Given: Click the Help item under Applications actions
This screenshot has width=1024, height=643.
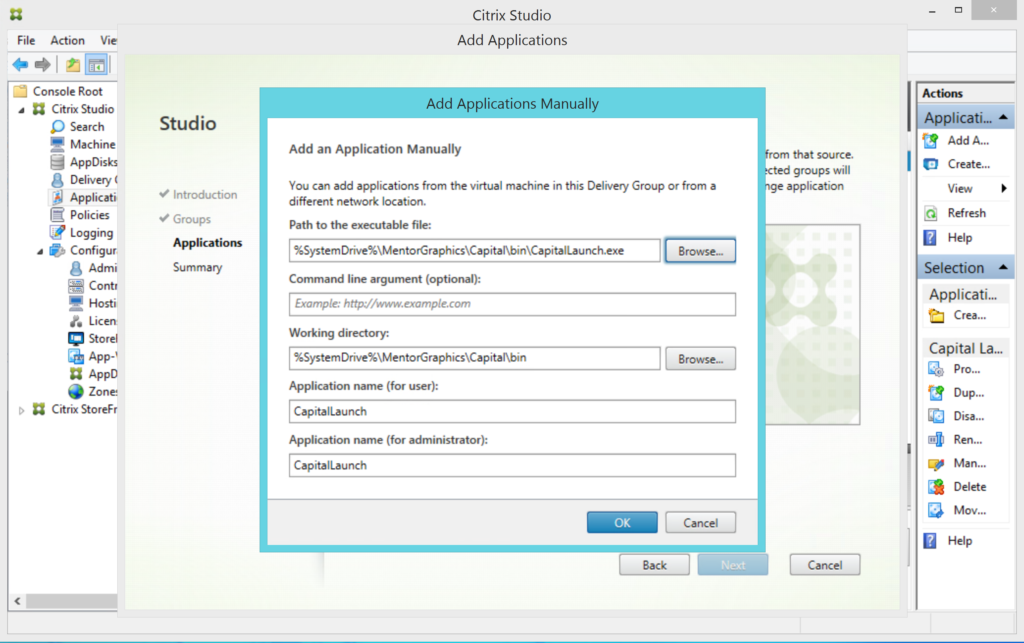Looking at the screenshot, I should tap(959, 238).
